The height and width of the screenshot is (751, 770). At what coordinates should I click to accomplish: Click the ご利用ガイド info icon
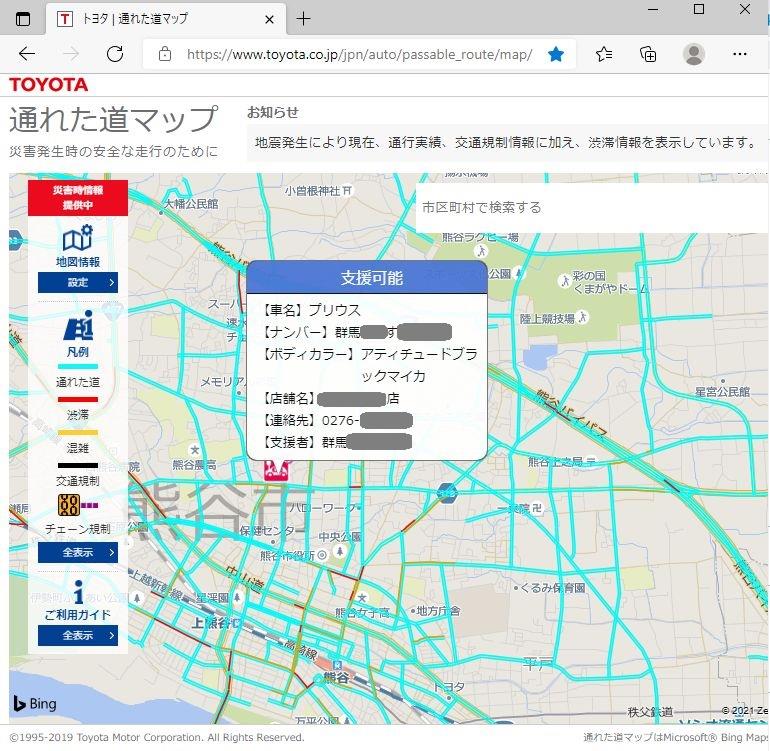[x=78, y=592]
